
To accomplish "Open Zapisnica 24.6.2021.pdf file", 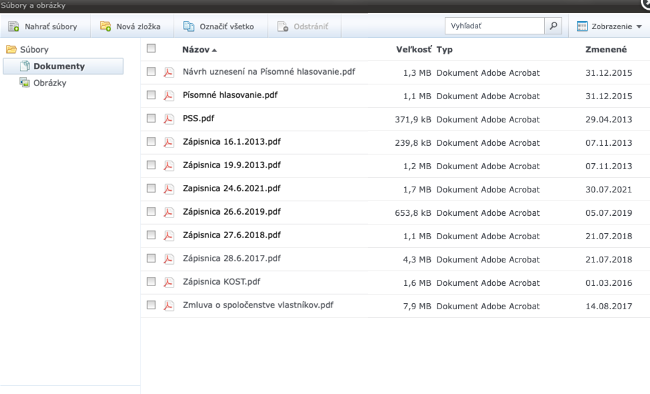I will [x=231, y=188].
